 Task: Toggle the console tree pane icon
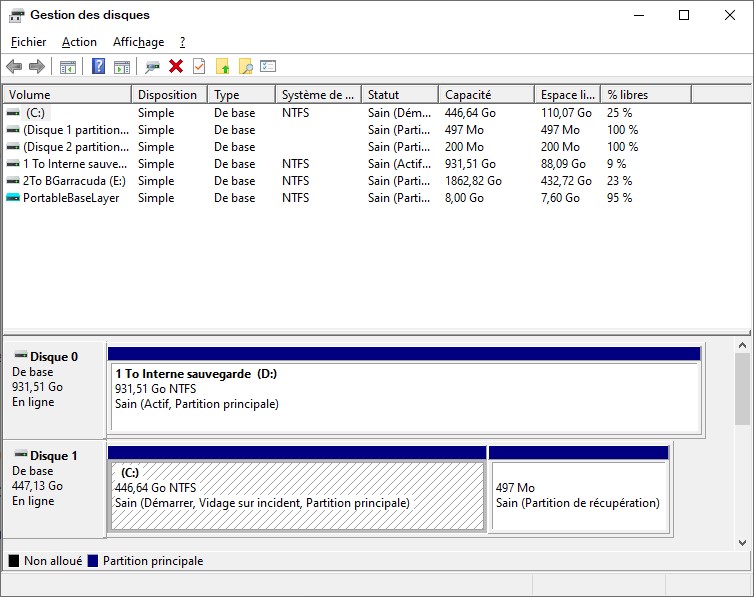pos(68,66)
